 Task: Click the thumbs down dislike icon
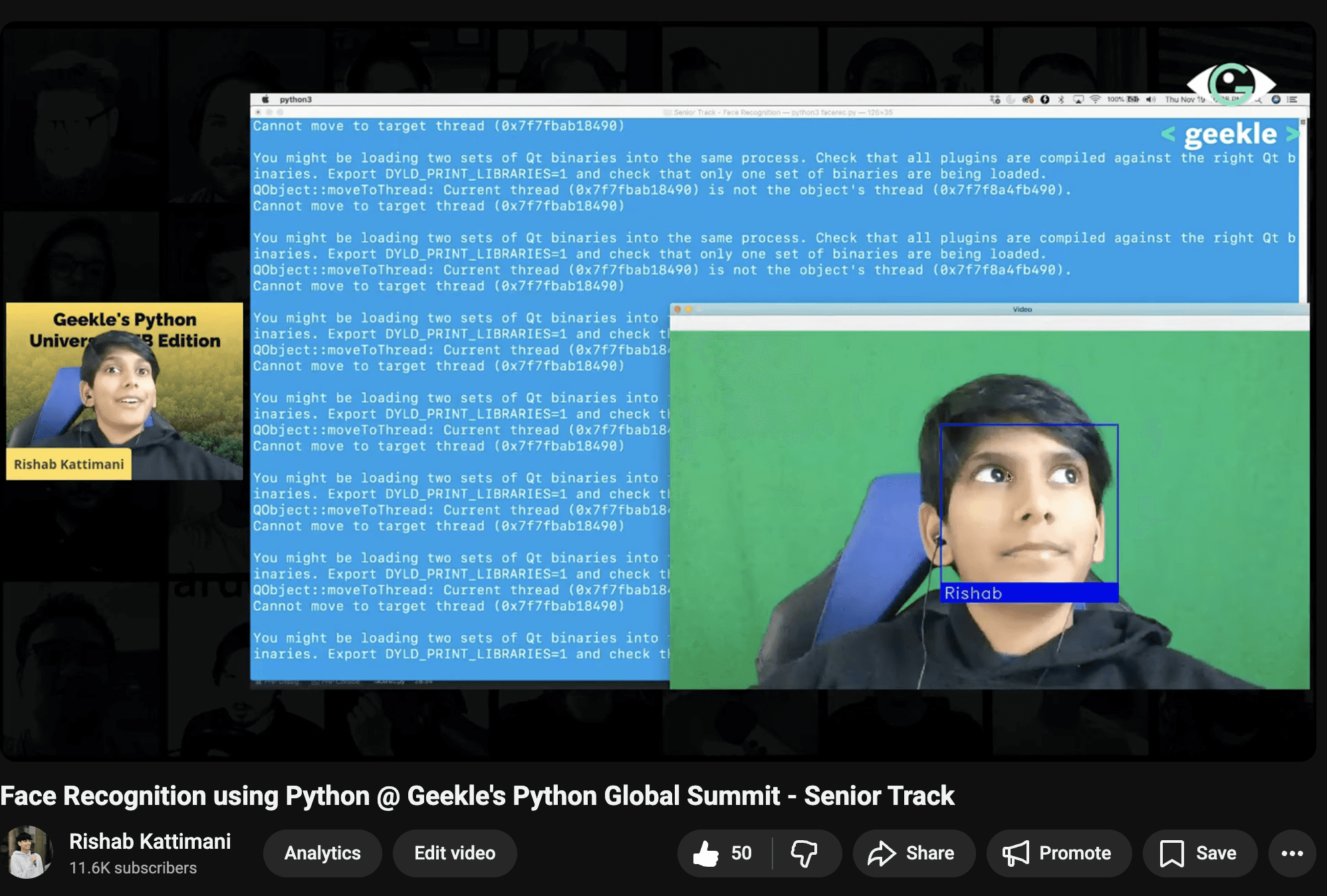coord(804,853)
